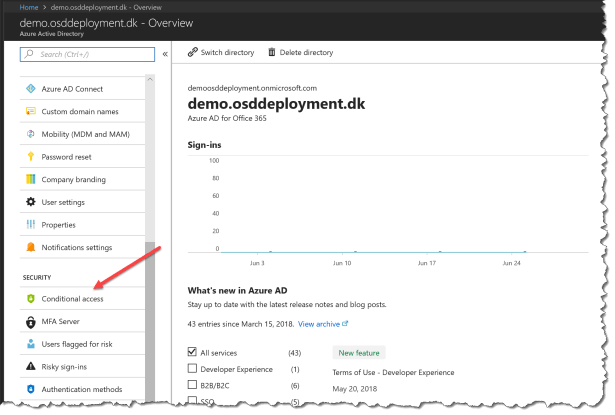Viewport: 615px width, 415px height.
Task: Open Users flagged for risk
Action: (82, 344)
